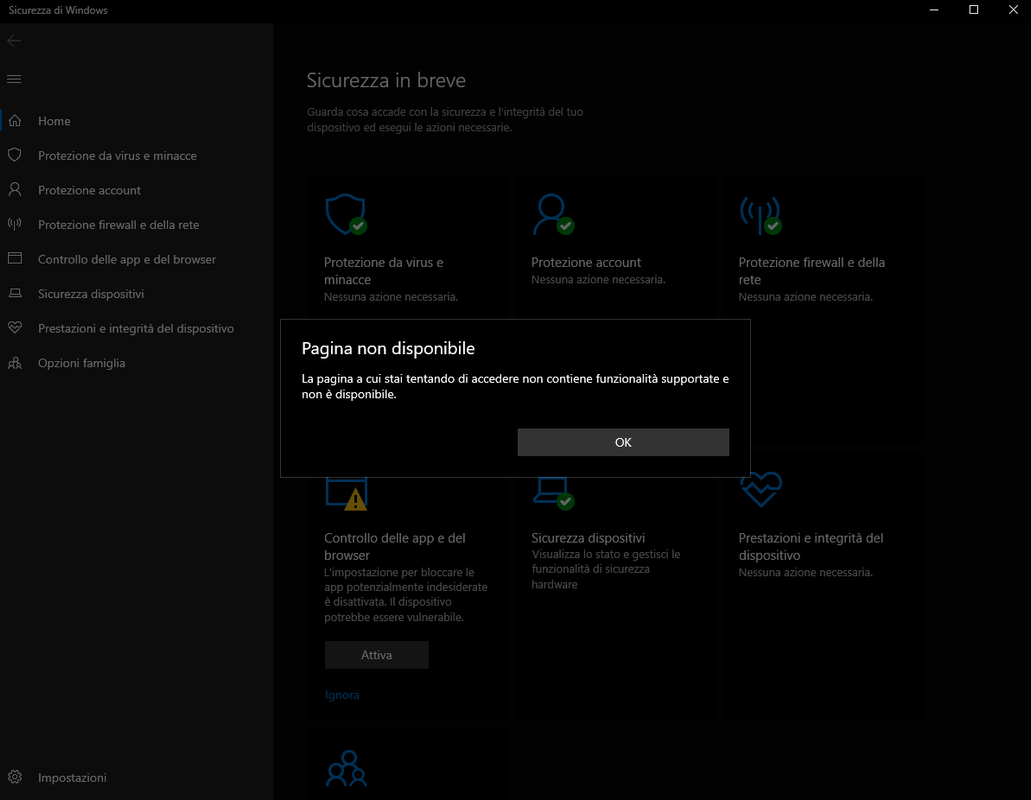
Task: Click the large laptop device security tile icon
Action: click(x=553, y=494)
